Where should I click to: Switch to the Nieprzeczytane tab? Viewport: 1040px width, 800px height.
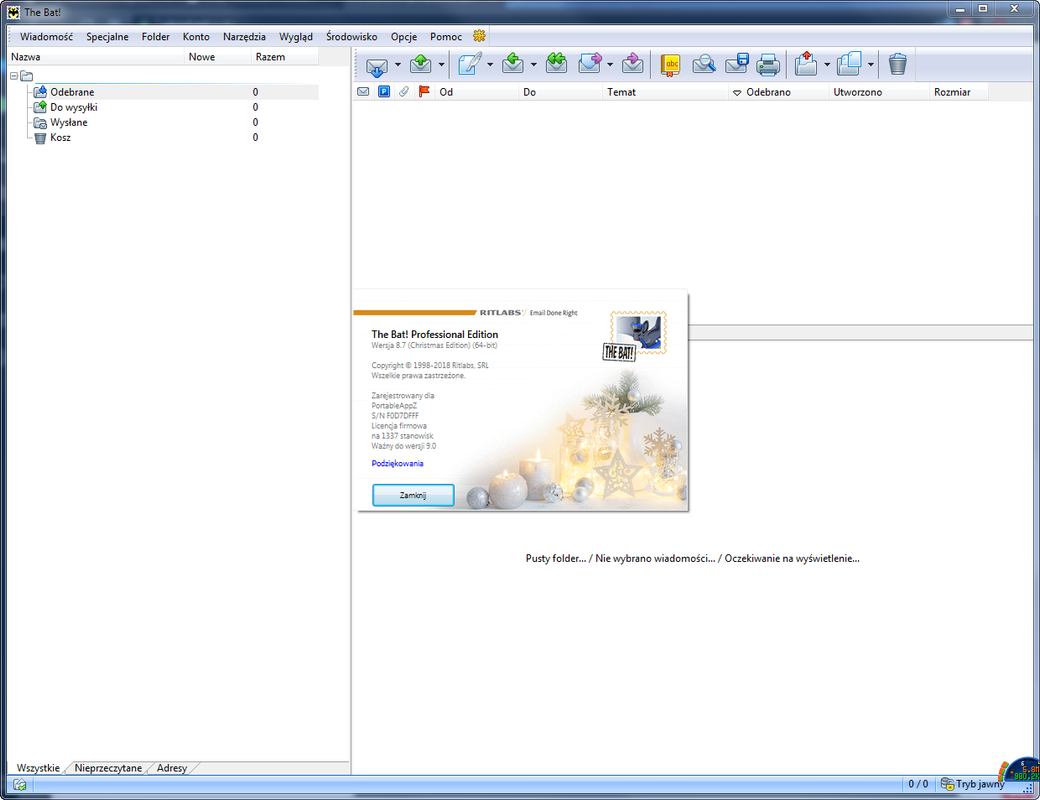click(x=108, y=768)
